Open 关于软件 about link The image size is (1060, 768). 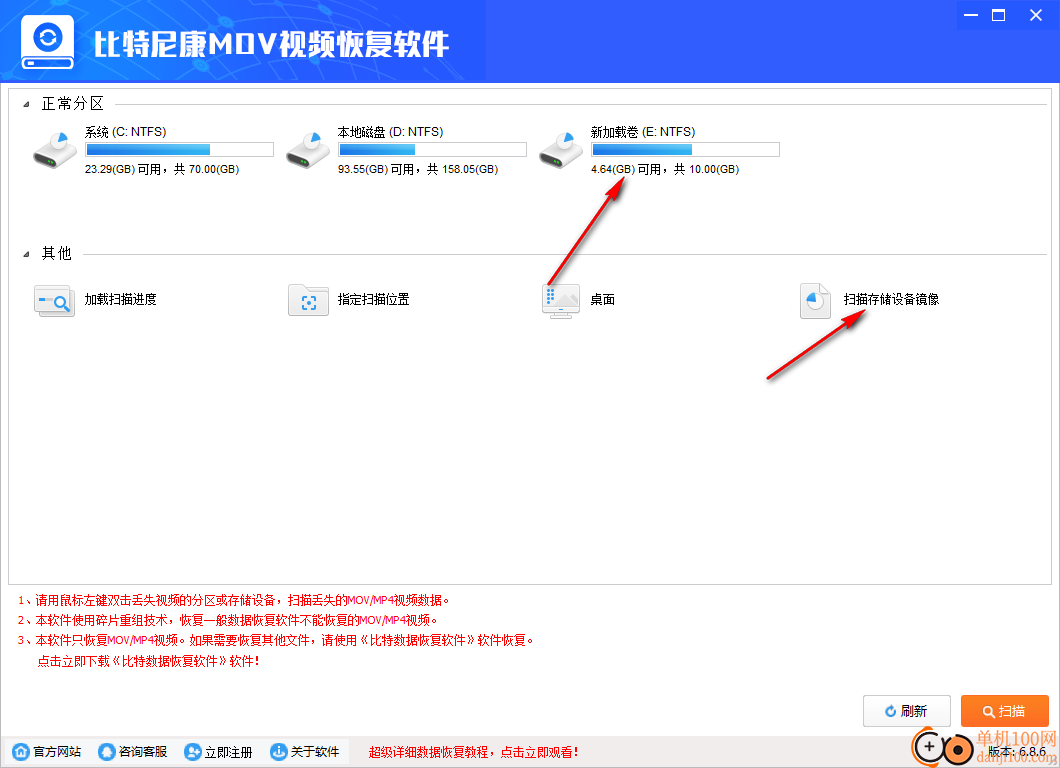point(315,752)
